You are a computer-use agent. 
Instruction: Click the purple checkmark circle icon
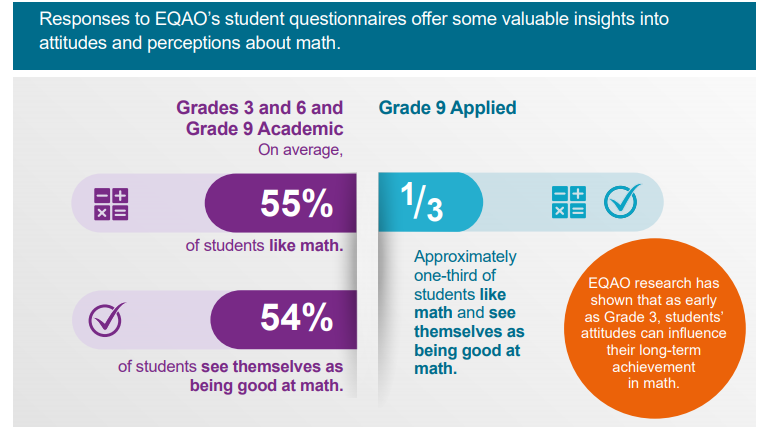click(106, 320)
